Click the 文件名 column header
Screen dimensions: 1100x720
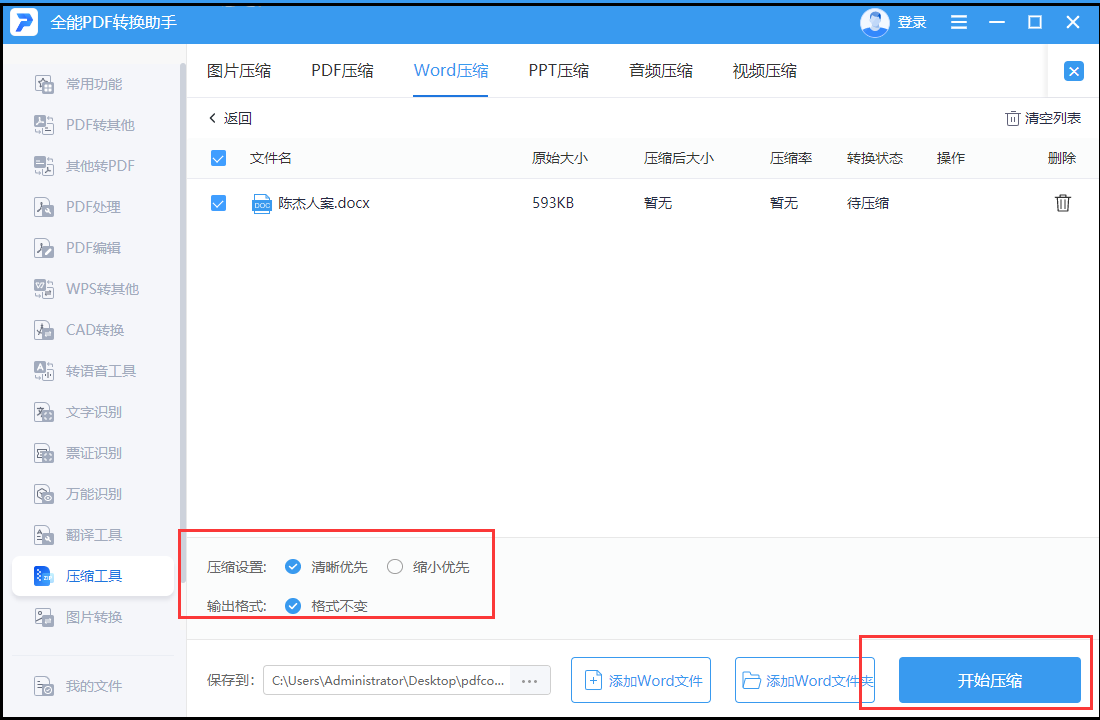270,158
